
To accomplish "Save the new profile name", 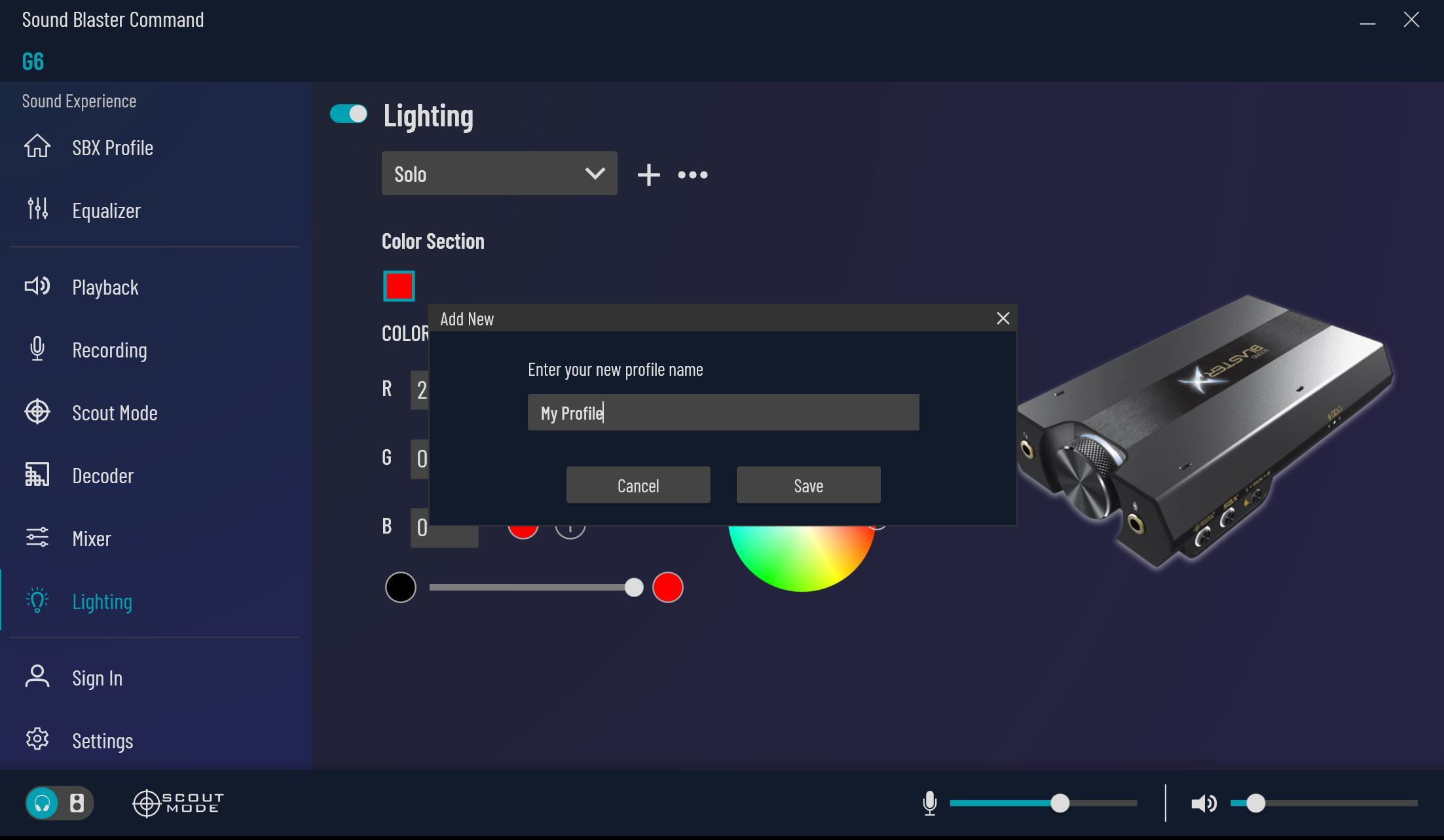I will point(808,485).
